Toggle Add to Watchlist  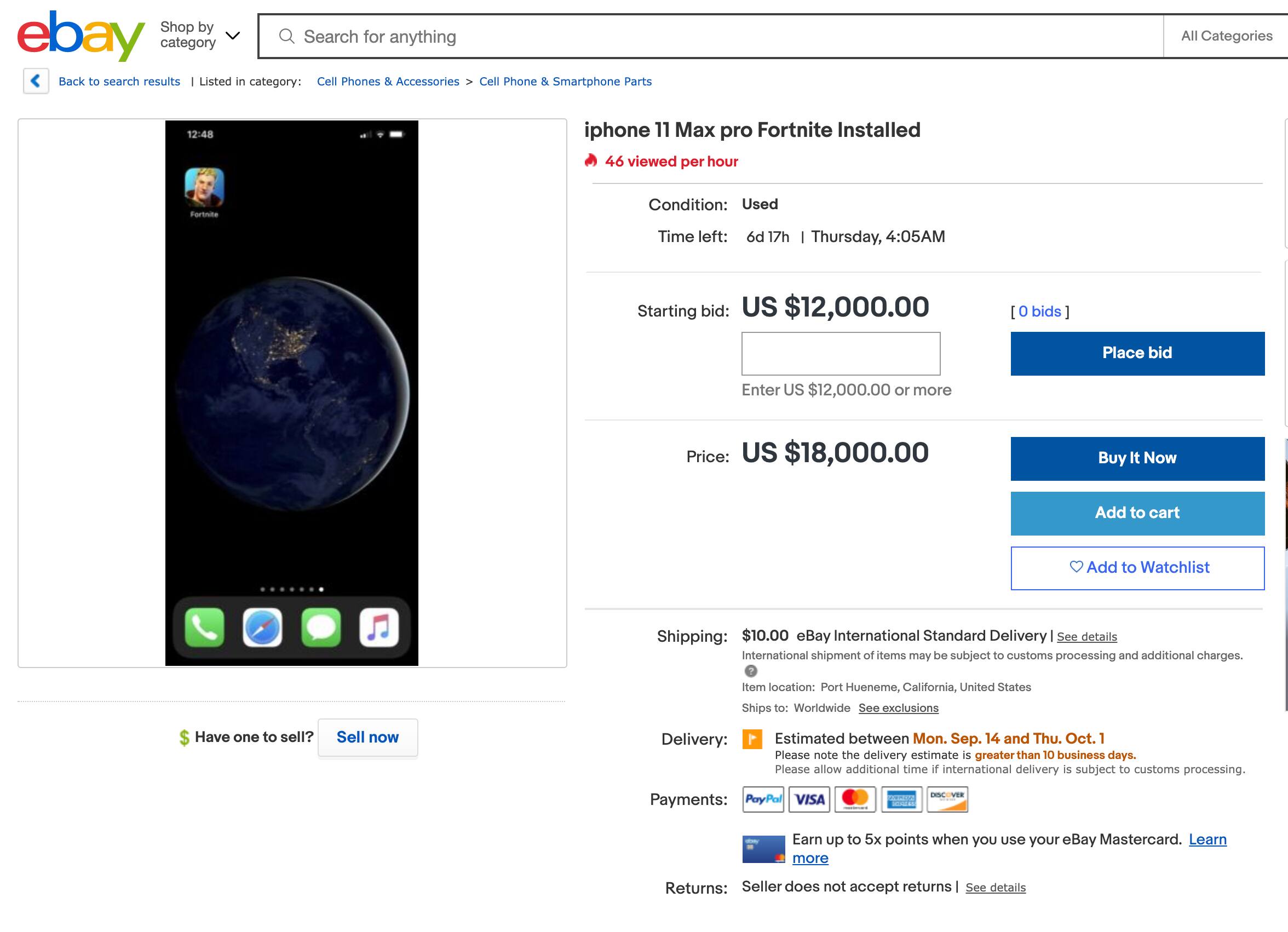pyautogui.click(x=1137, y=567)
